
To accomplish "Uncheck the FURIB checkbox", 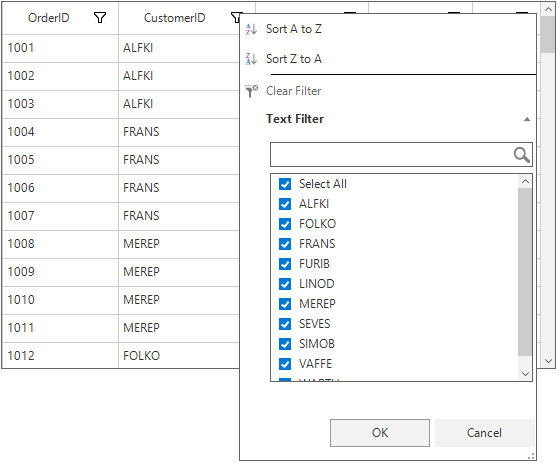I will point(285,264).
